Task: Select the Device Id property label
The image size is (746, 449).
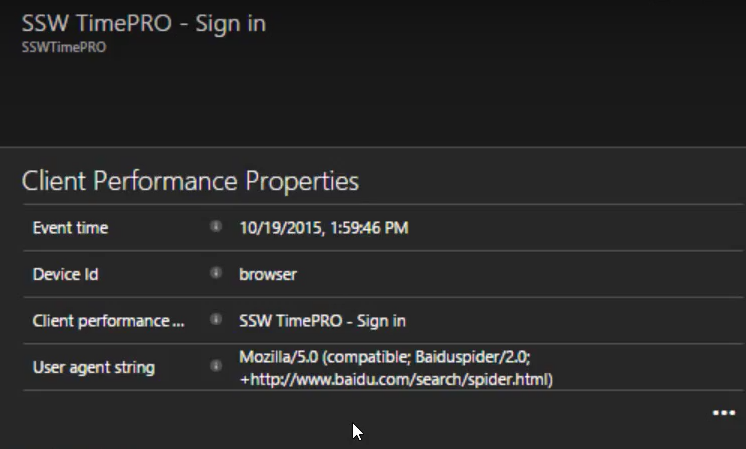Action: point(66,274)
